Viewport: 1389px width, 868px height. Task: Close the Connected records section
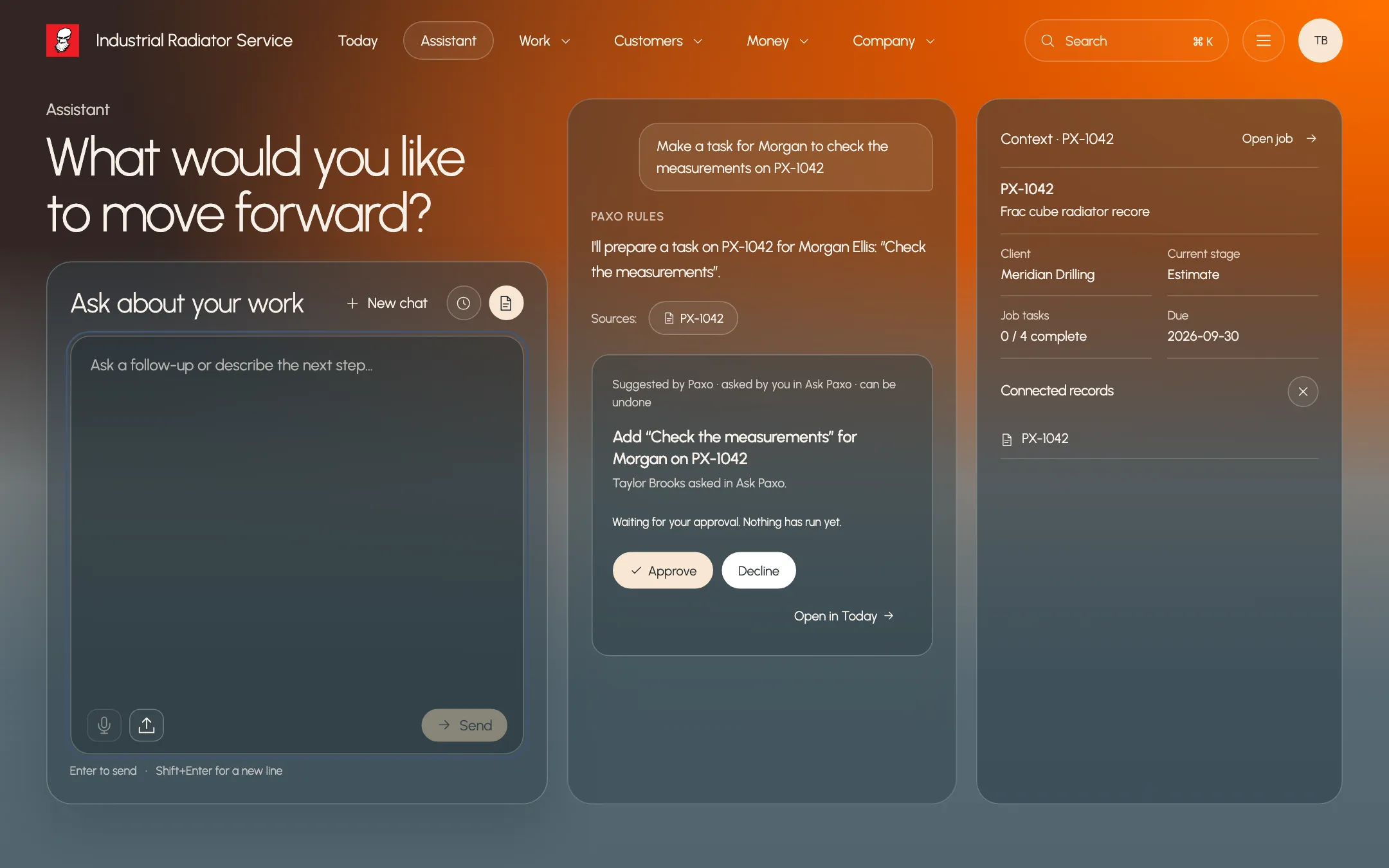point(1303,392)
